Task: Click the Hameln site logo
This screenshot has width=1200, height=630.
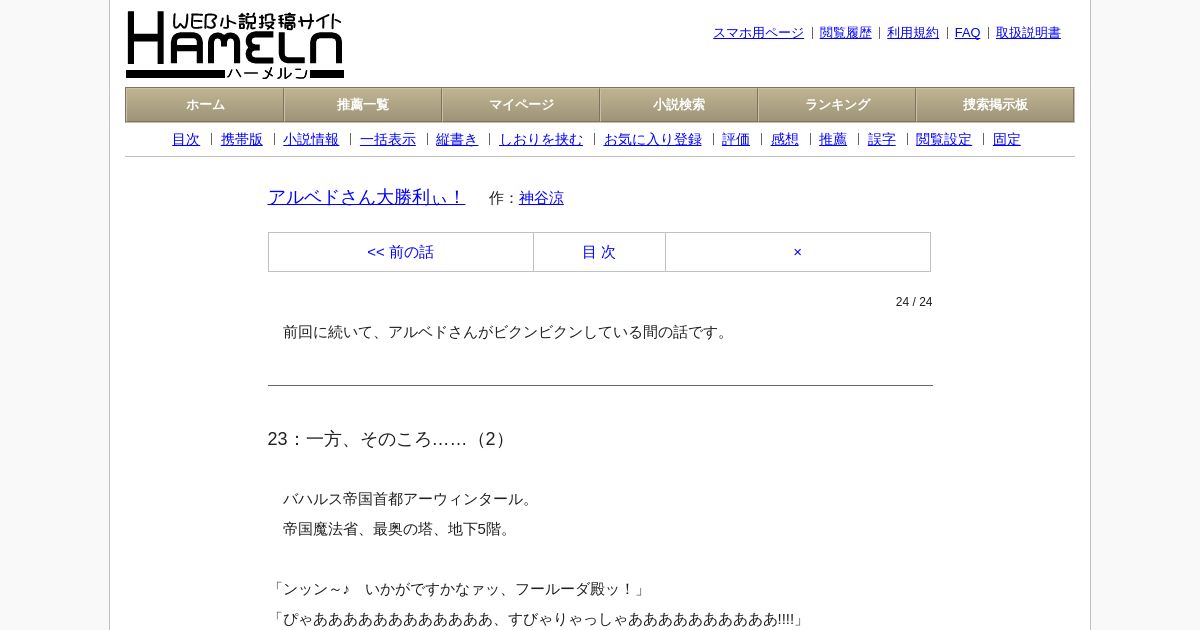Action: tap(235, 45)
